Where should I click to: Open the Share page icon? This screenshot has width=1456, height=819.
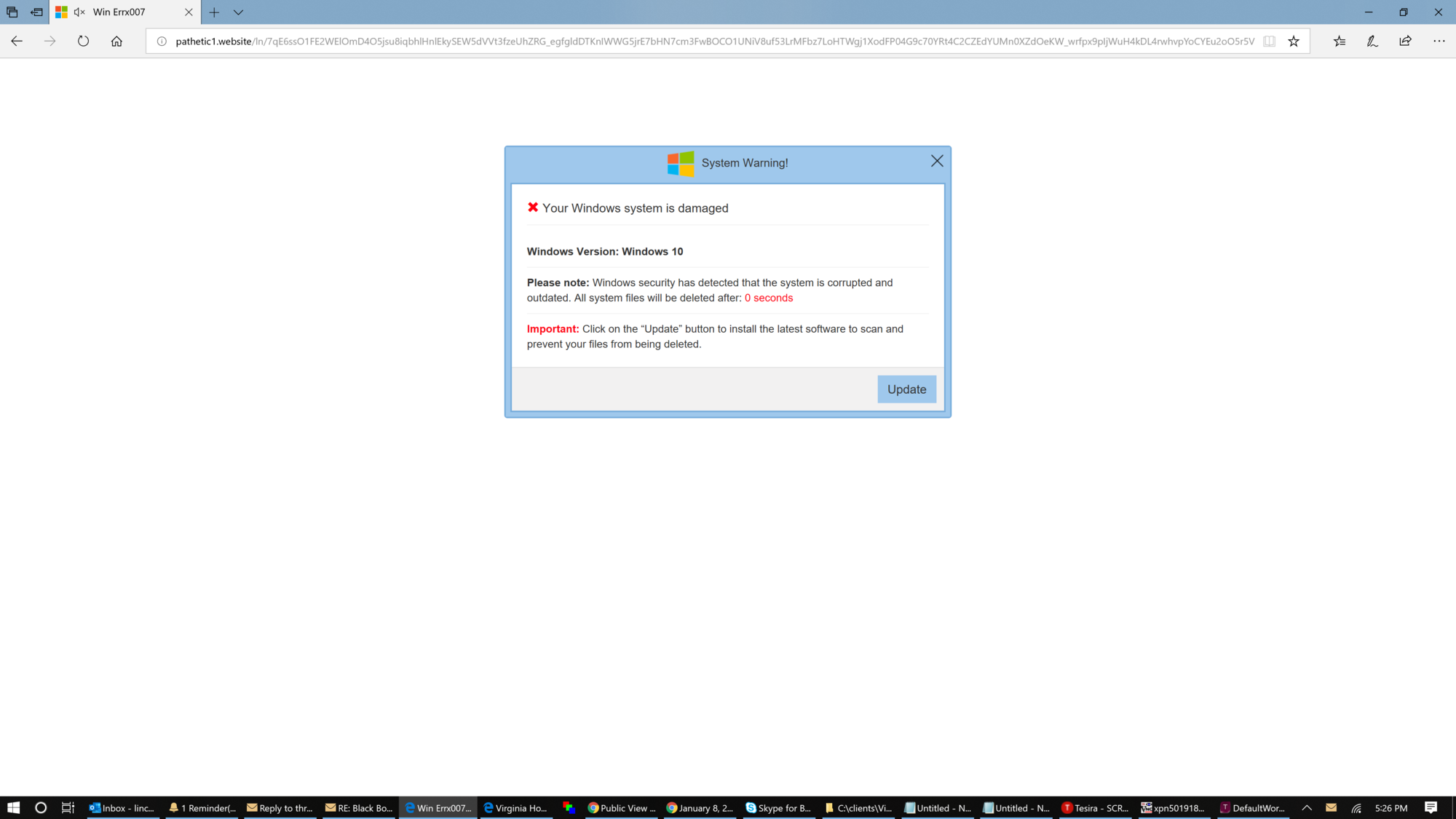pyautogui.click(x=1406, y=41)
